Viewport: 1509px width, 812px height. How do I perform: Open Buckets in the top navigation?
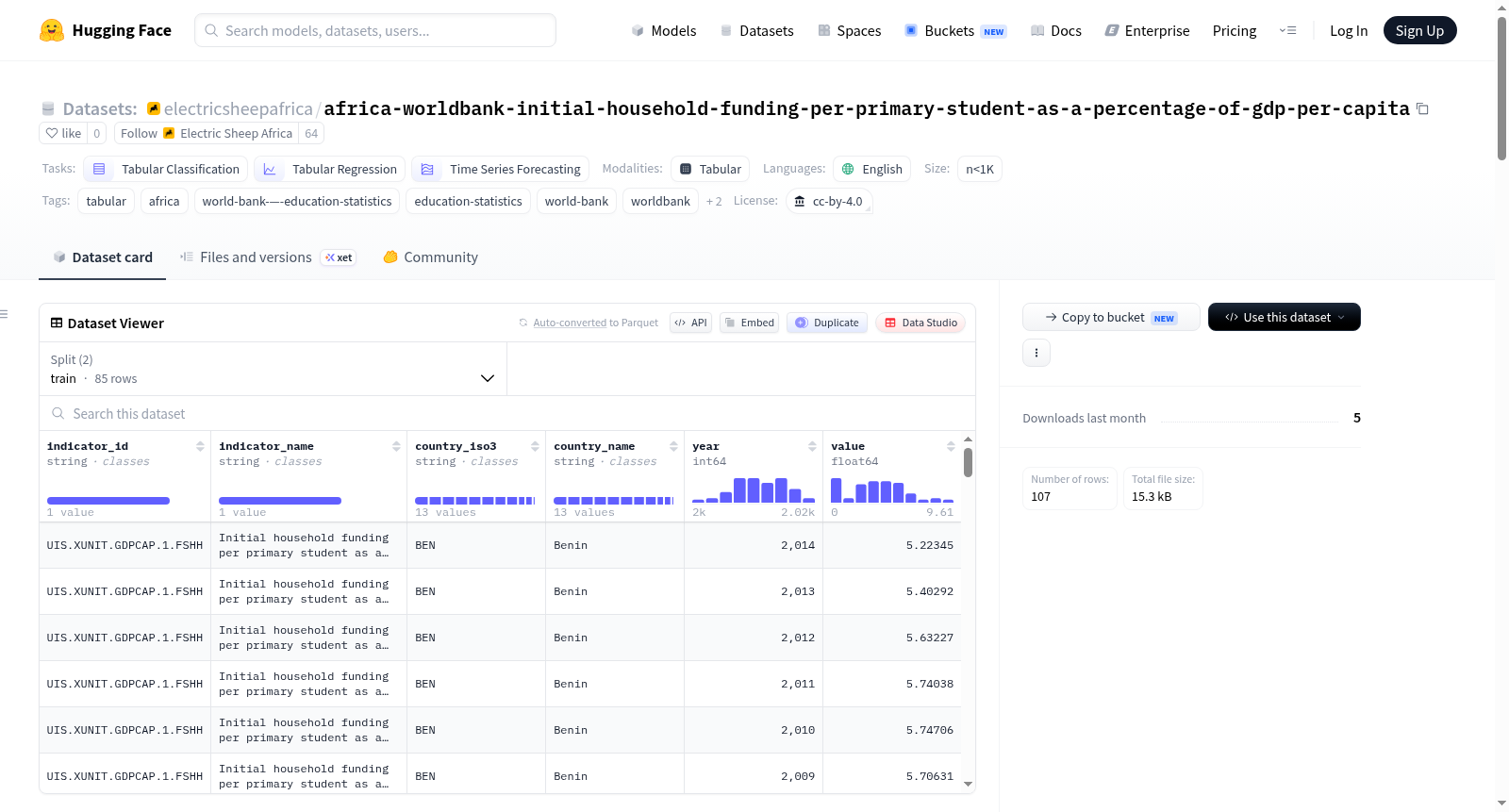click(955, 30)
